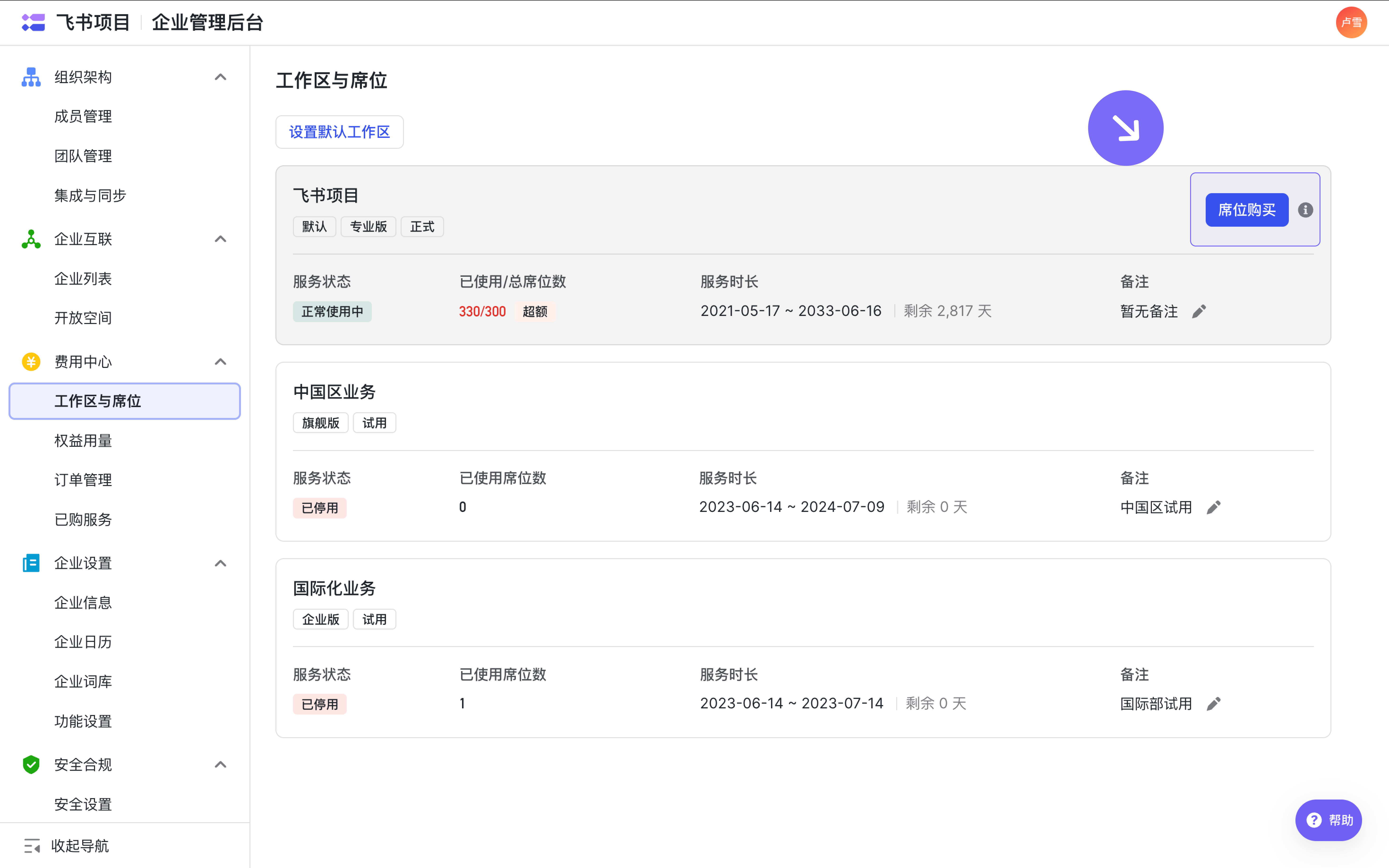This screenshot has height=868, width=1389.
Task: Click the 安全合规 section label
Action: 83,765
